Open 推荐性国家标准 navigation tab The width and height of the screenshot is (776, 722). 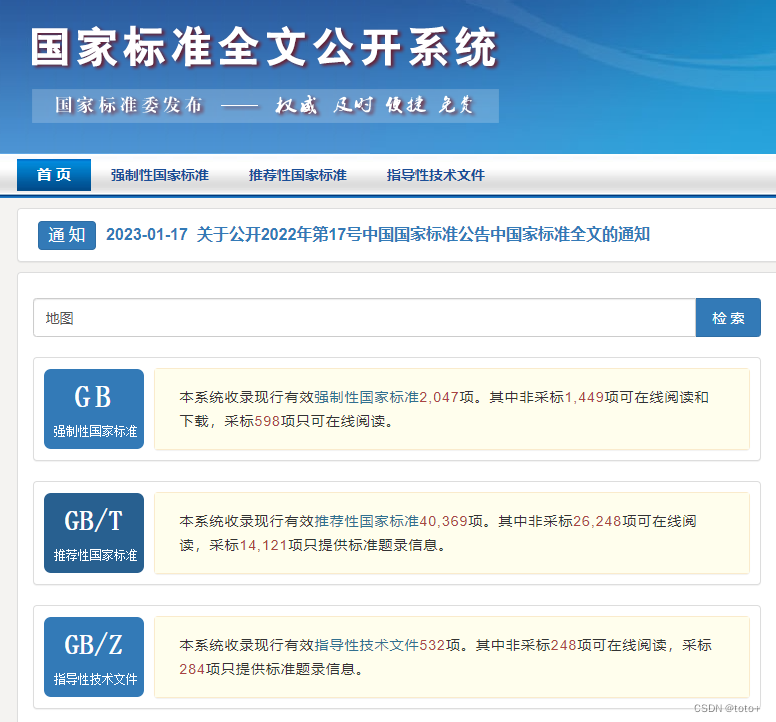(297, 175)
